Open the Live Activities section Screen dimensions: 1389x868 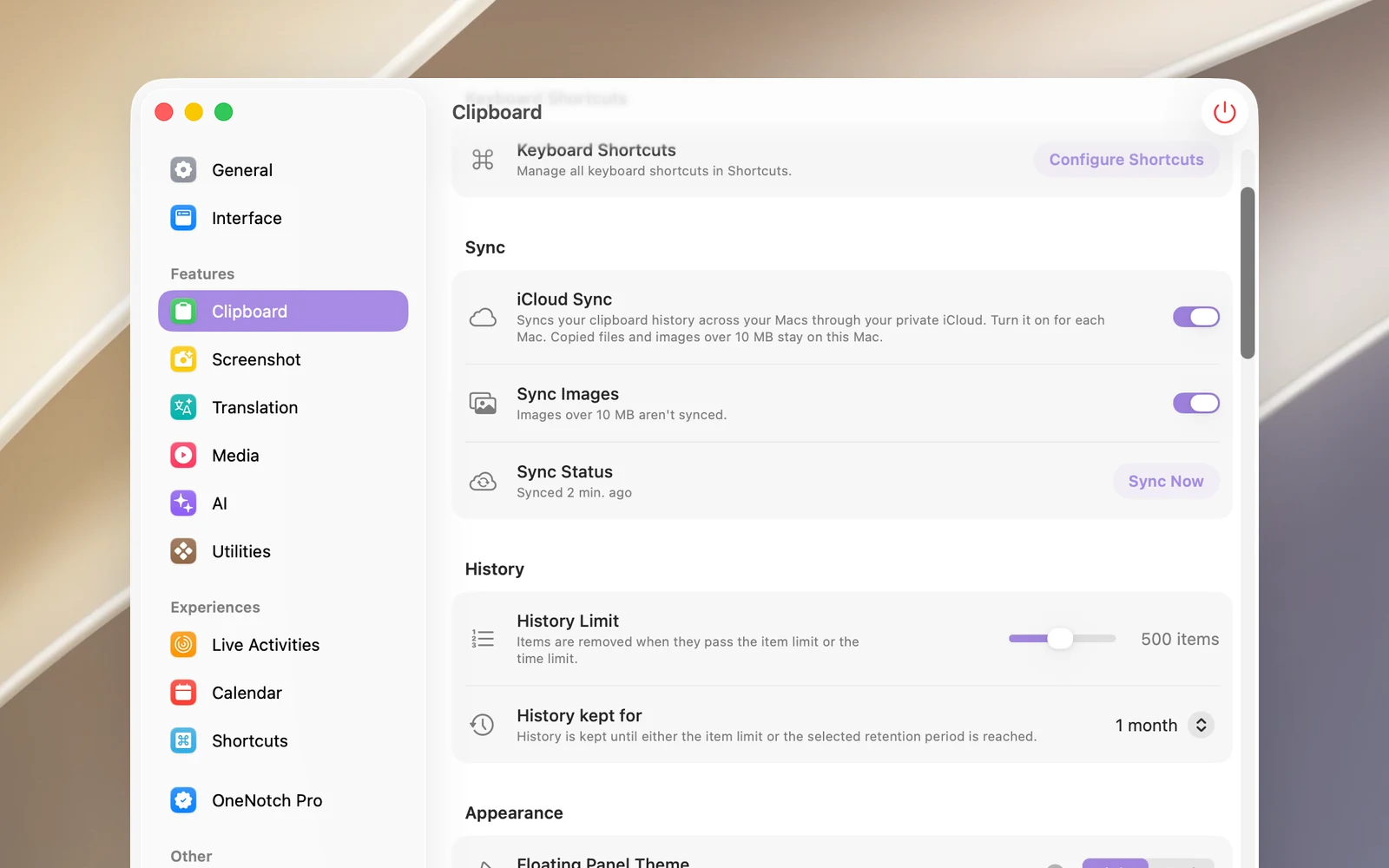pyautogui.click(x=283, y=645)
